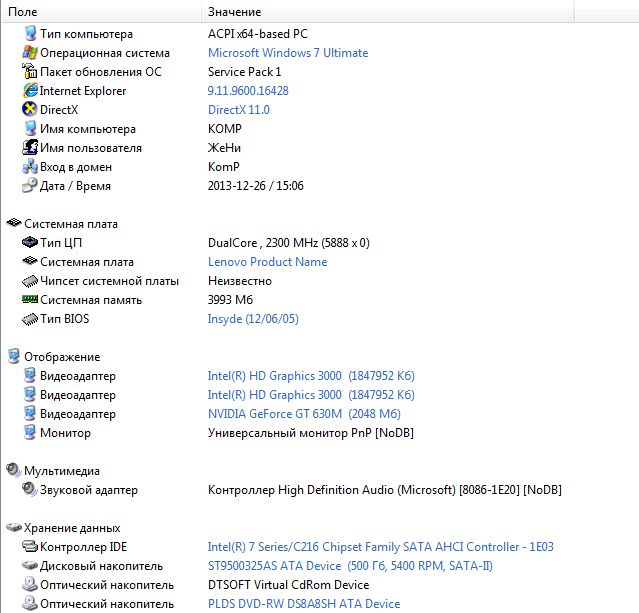This screenshot has width=639, height=613.
Task: Click the Имя компьютера monitor icon
Action: (30, 128)
